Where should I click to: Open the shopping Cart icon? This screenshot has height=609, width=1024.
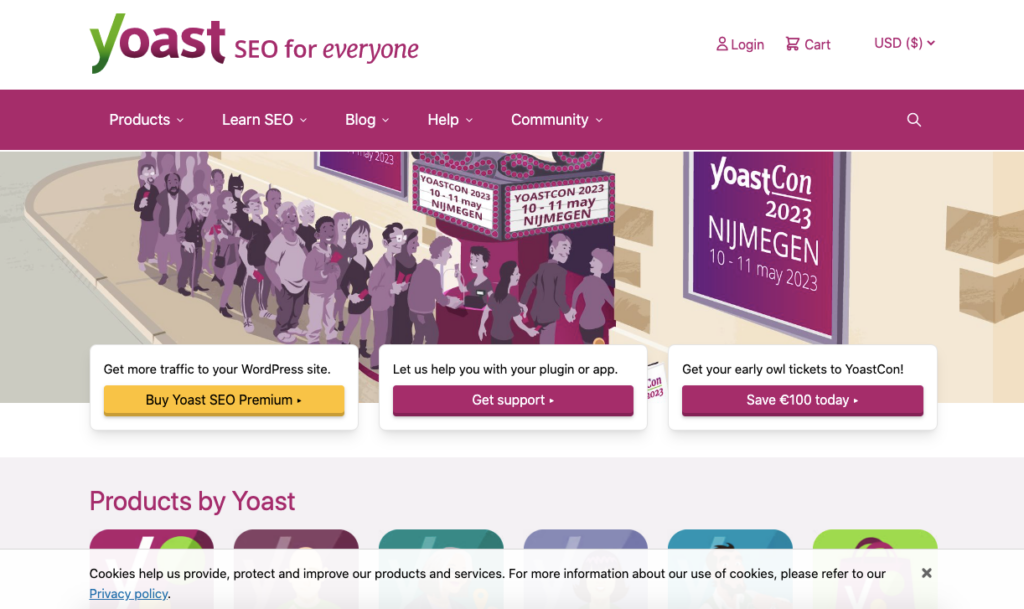coord(792,44)
